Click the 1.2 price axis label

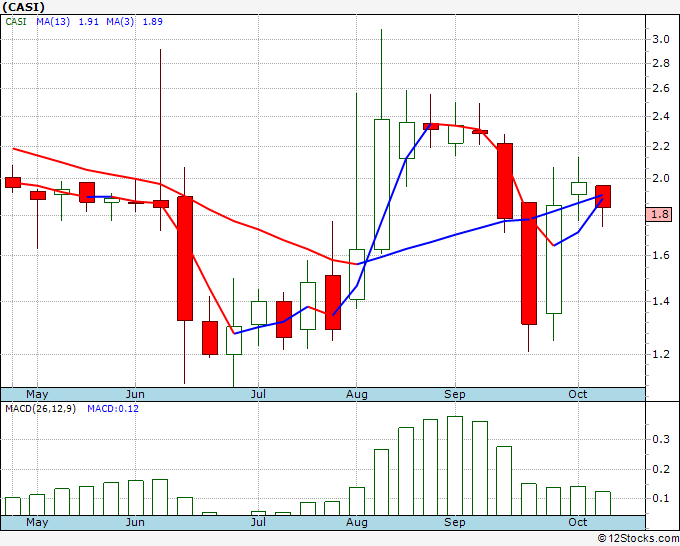pos(661,354)
